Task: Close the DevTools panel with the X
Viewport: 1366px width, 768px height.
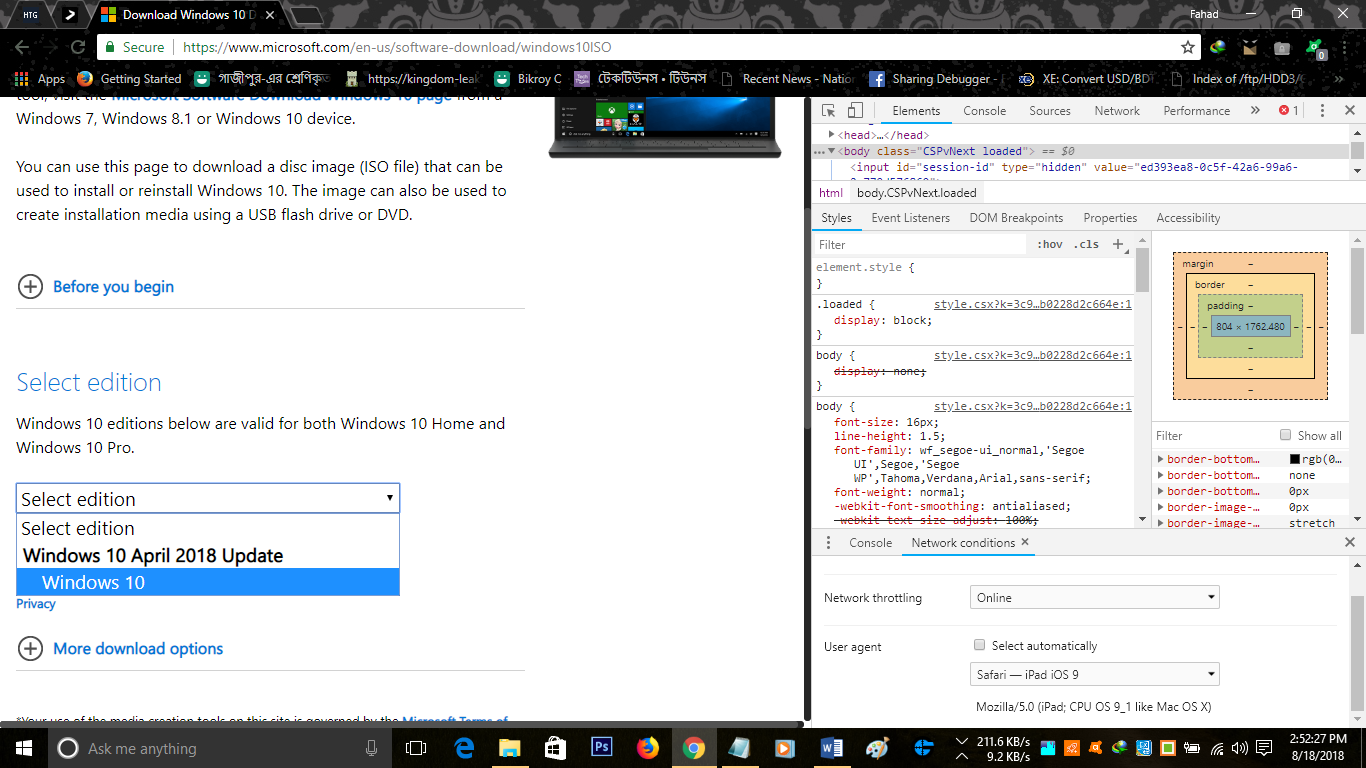Action: 1350,111
